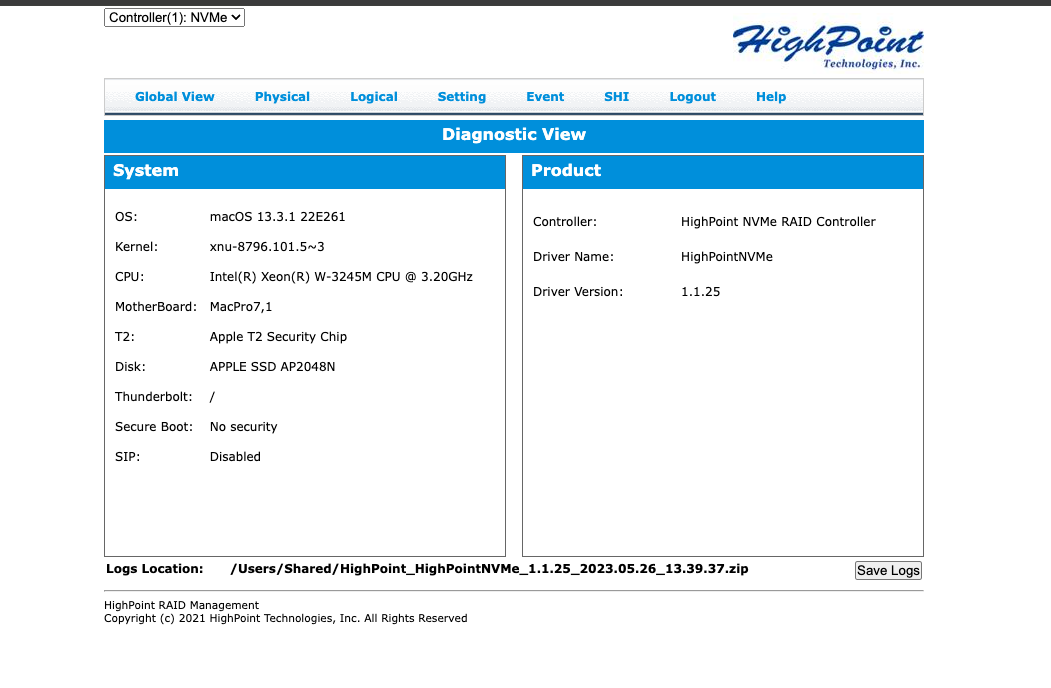Select the Thunderbolt value slash
The image size is (1051, 688).
tap(212, 397)
